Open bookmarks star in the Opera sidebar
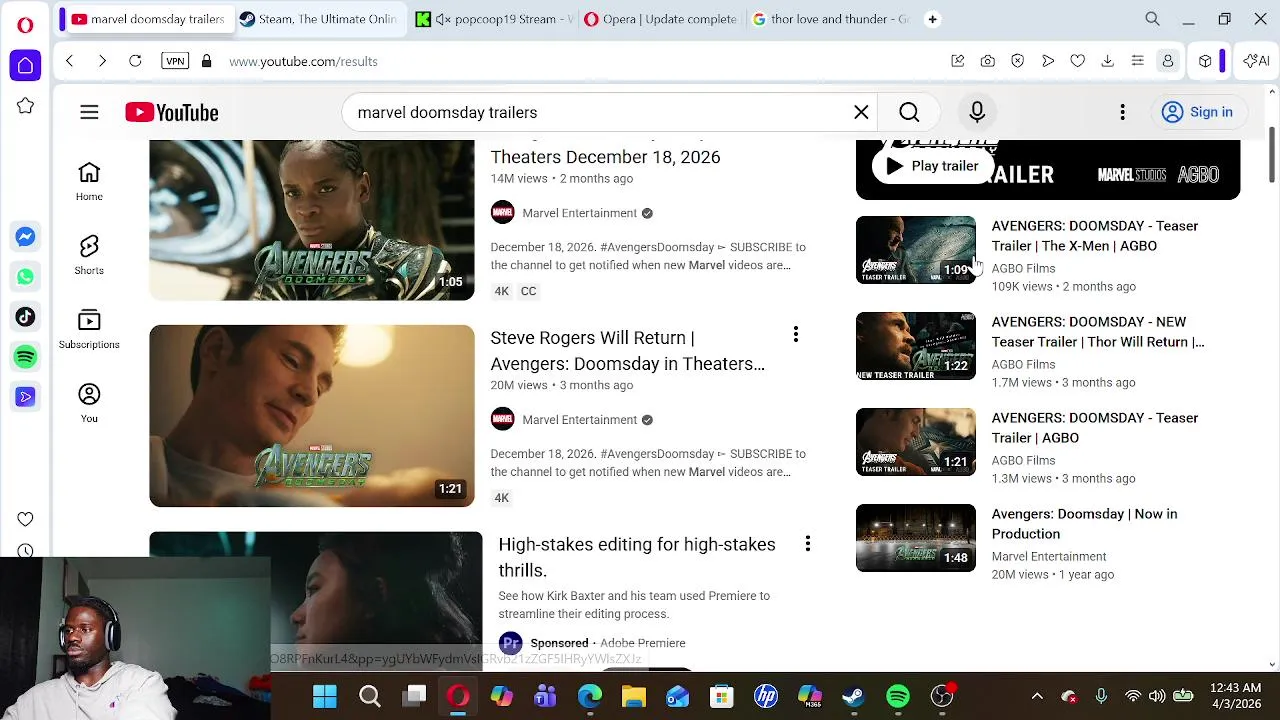Viewport: 1280px width, 720px height. [25, 106]
